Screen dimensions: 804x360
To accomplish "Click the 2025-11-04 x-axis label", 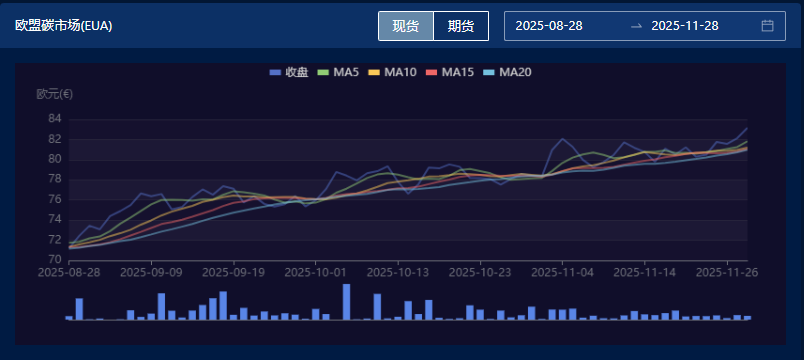I will [562, 272].
